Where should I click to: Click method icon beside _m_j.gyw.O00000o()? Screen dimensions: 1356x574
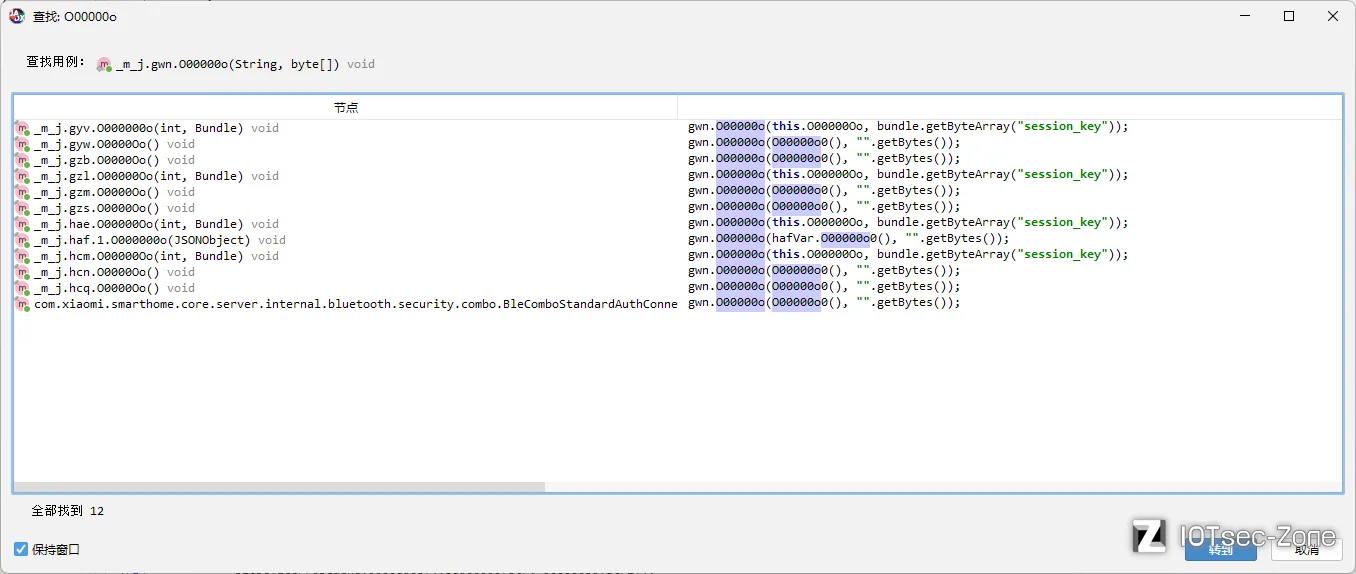coord(23,144)
